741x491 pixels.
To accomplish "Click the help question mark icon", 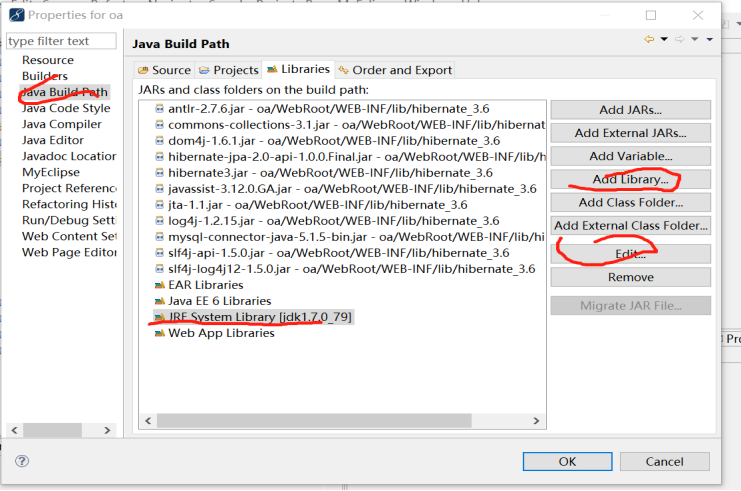I will click(22, 461).
